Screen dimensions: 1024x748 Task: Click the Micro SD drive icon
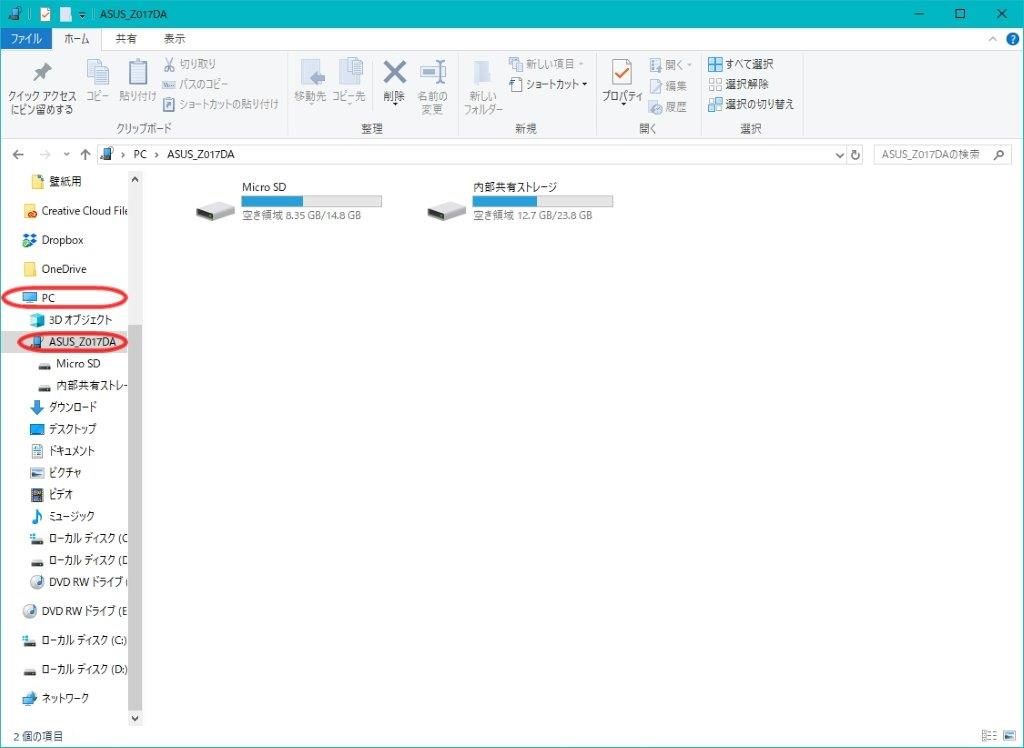pos(215,210)
